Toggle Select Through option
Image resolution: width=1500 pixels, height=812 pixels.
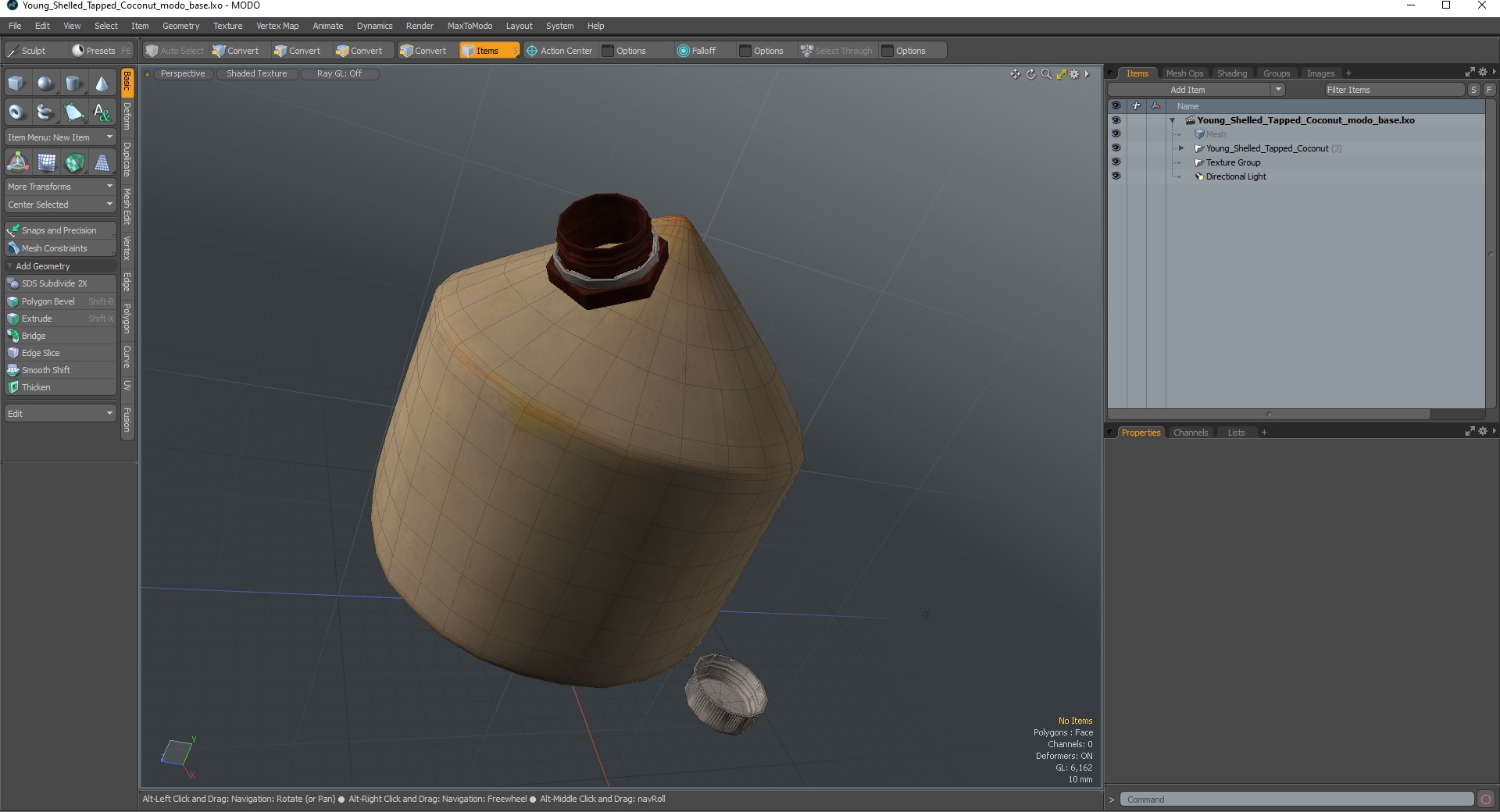(x=837, y=51)
